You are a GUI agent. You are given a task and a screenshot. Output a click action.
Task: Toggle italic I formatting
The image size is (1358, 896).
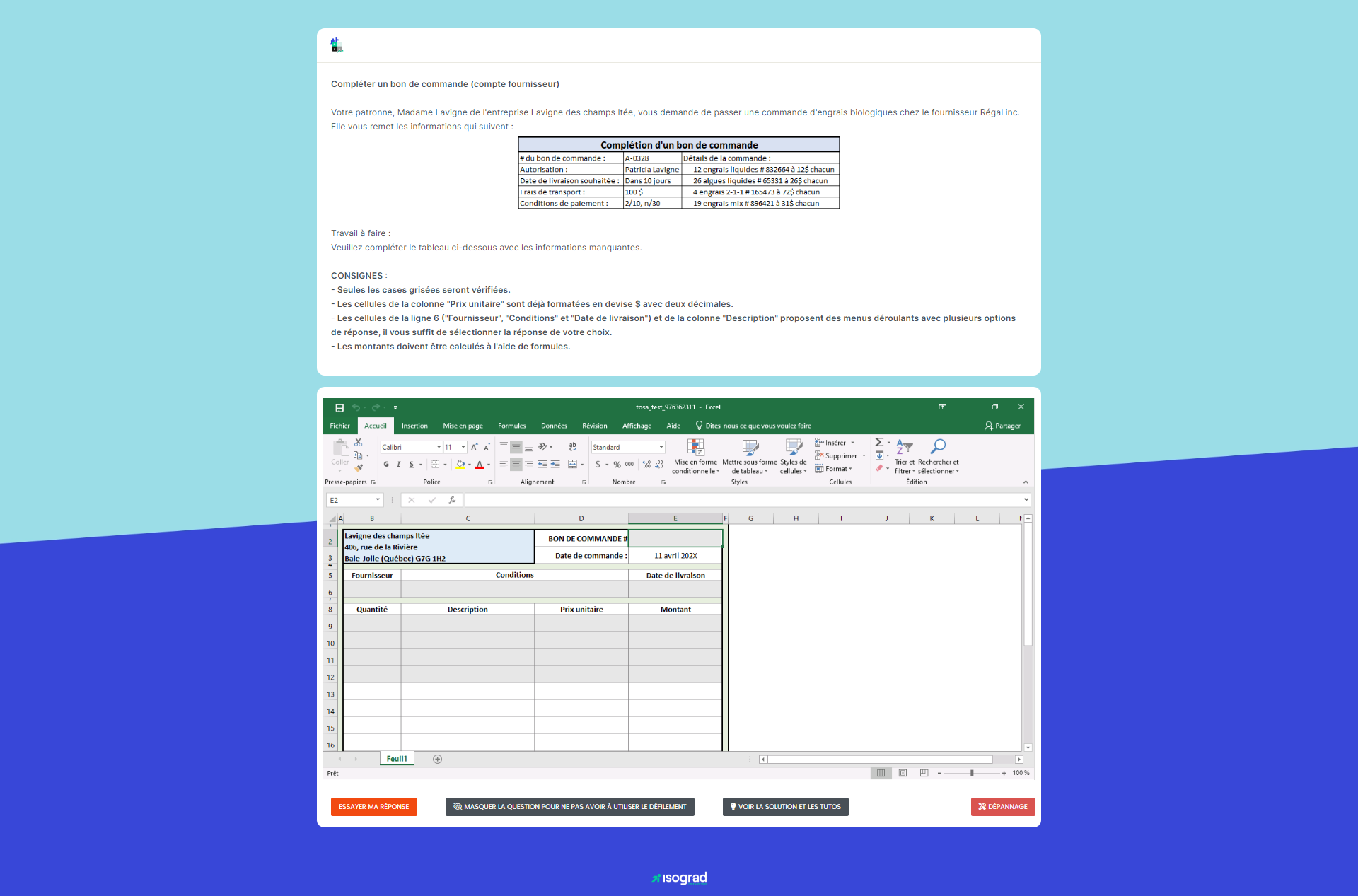coord(399,465)
